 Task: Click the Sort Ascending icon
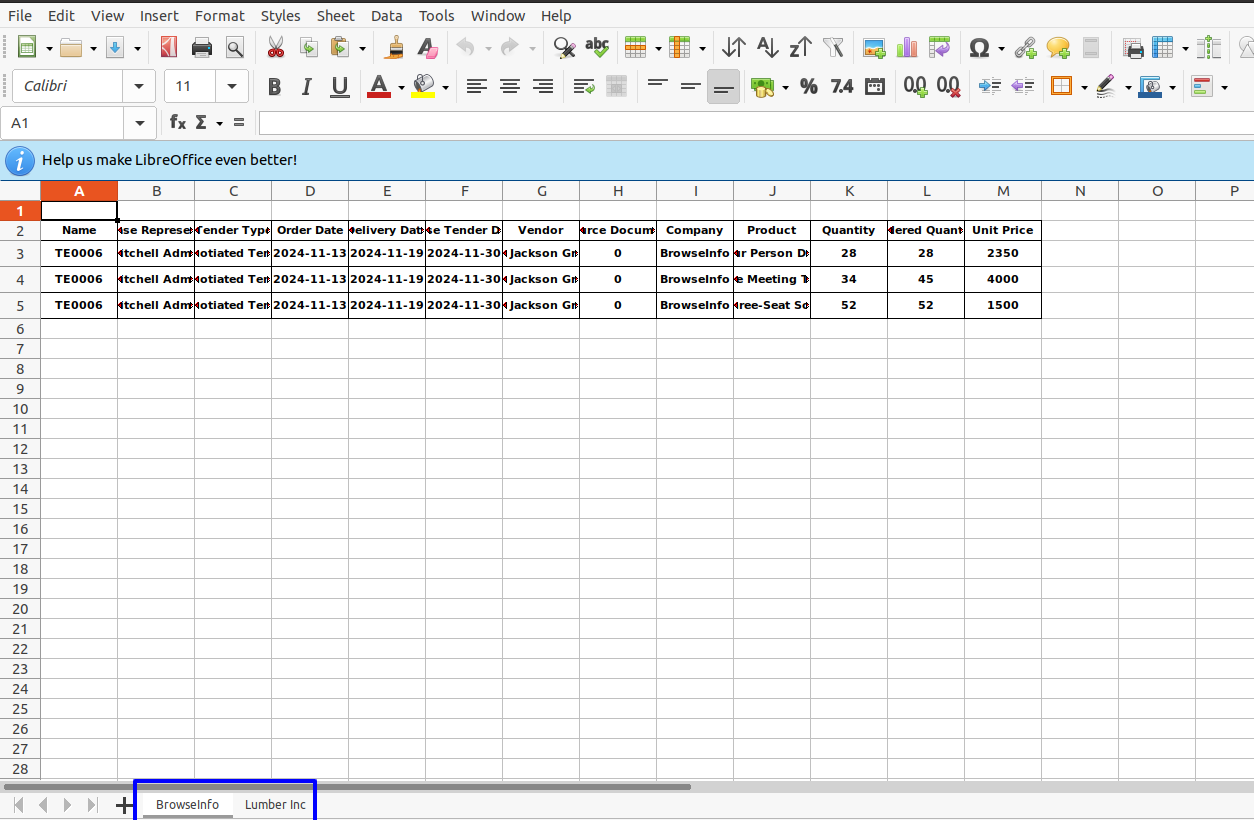767,47
